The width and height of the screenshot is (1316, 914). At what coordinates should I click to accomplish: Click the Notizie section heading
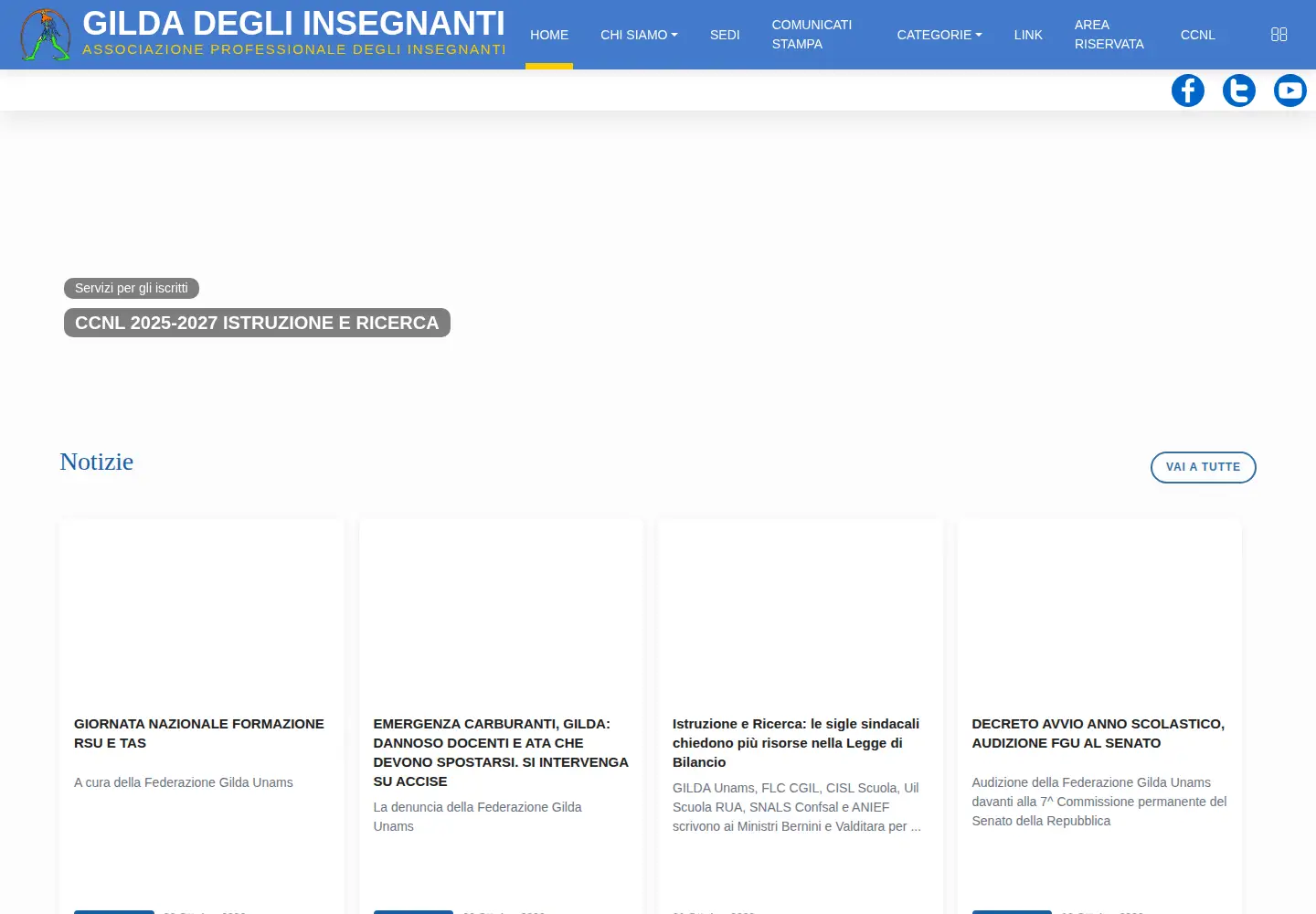point(97,462)
